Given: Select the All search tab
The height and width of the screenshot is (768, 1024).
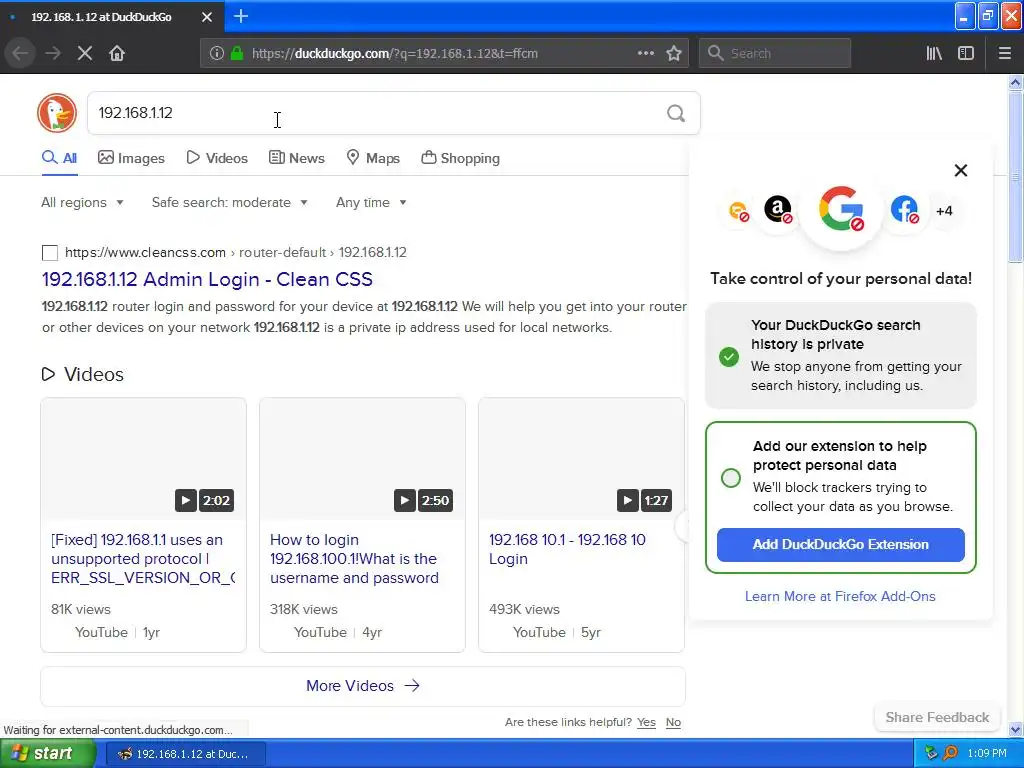Looking at the screenshot, I should click(59, 158).
